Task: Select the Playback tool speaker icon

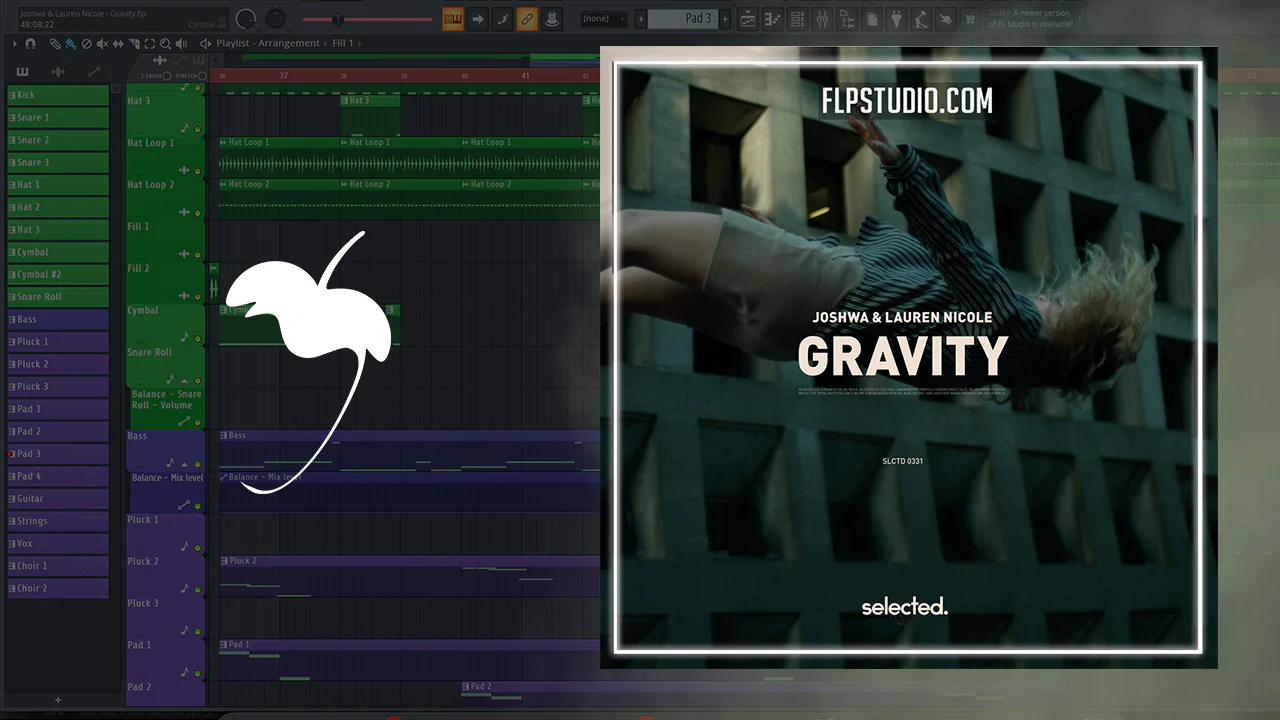Action: point(181,44)
